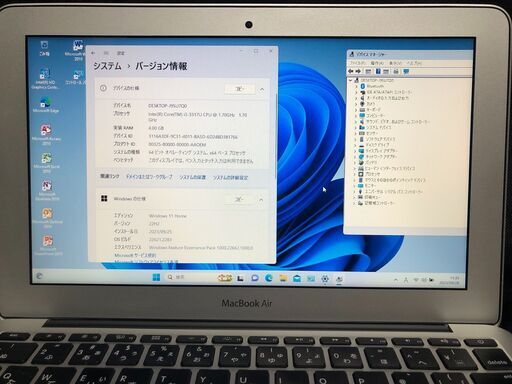512x384 pixels.
Task: Select モニター entry in Device Manager tree
Action: click(x=370, y=185)
